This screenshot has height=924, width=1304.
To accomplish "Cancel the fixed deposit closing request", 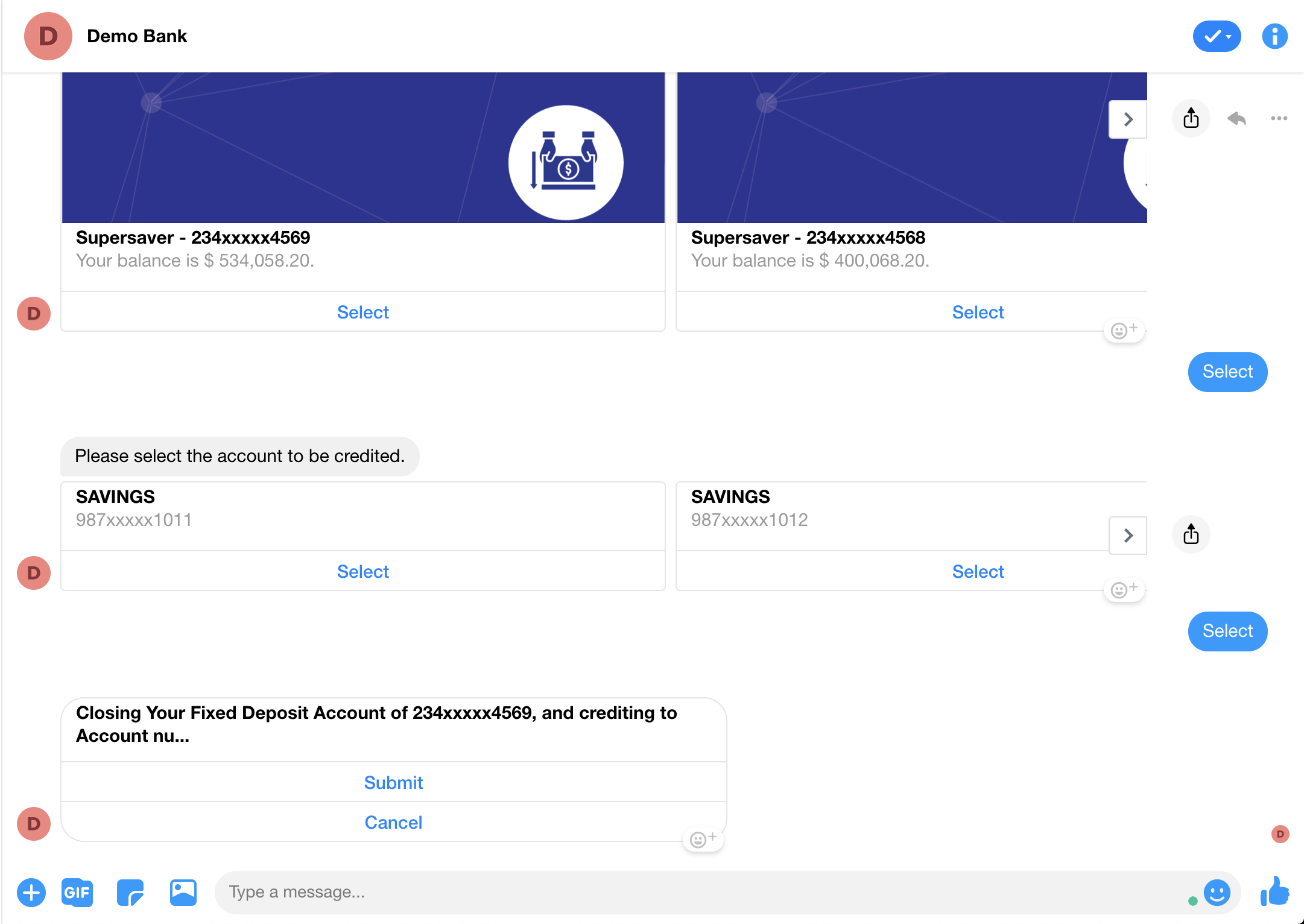I will pos(393,822).
